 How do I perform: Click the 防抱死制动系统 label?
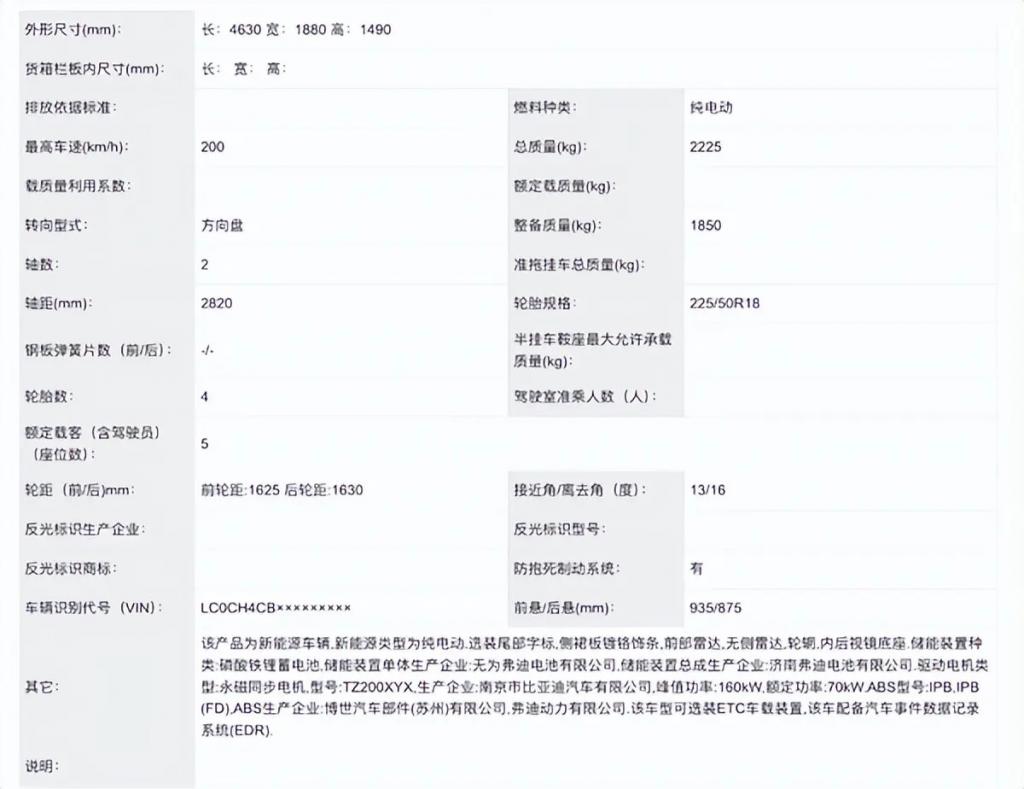coord(566,568)
